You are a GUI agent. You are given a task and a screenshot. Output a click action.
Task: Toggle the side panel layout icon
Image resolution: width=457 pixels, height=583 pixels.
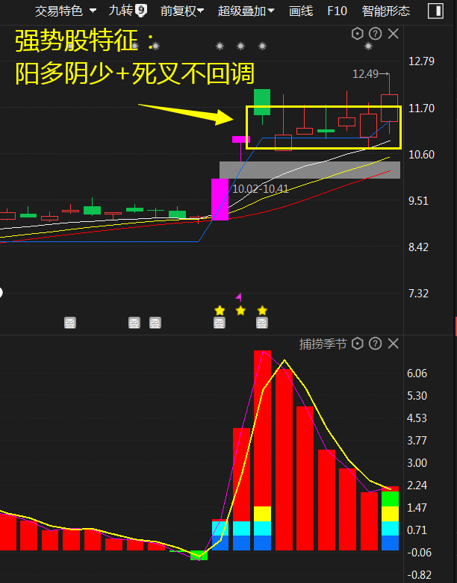(435, 11)
